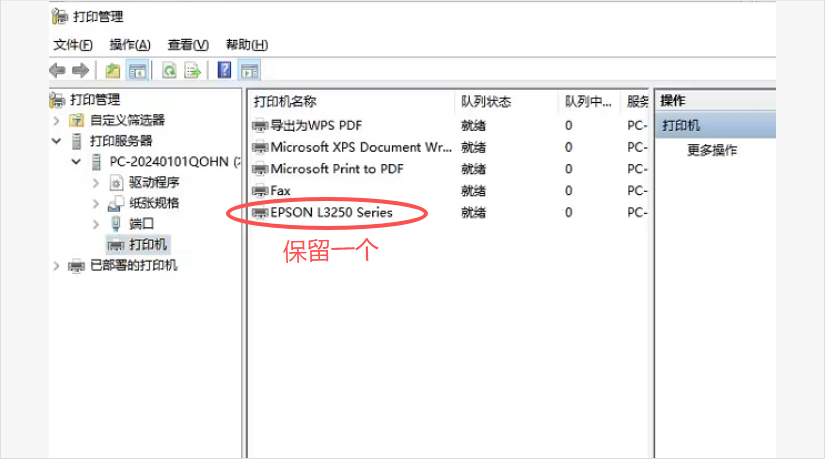
Task: Click the Refresh toolbar icon
Action: click(x=170, y=70)
